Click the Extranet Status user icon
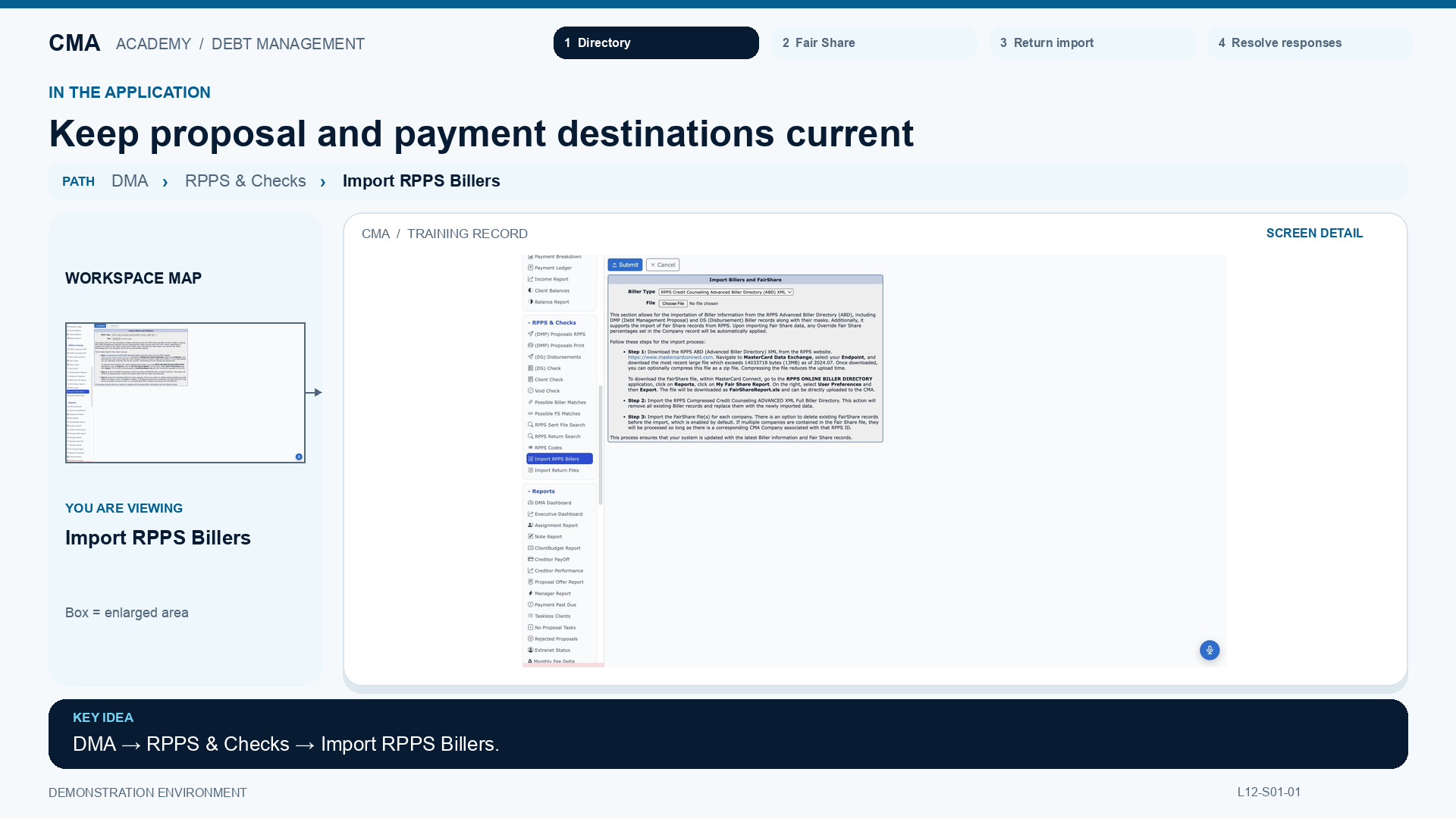Screen dimensions: 1456x819 [530, 650]
